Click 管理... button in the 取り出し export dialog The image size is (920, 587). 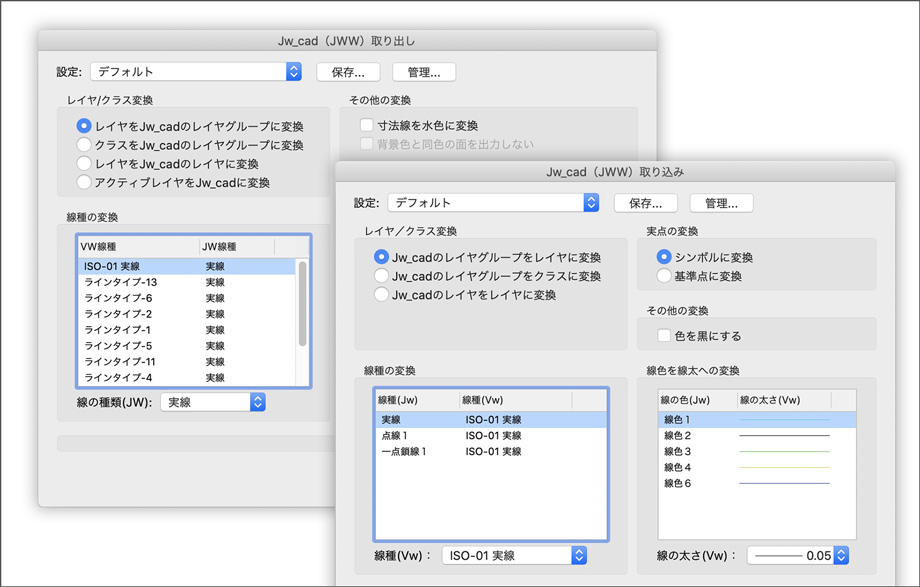(x=424, y=72)
